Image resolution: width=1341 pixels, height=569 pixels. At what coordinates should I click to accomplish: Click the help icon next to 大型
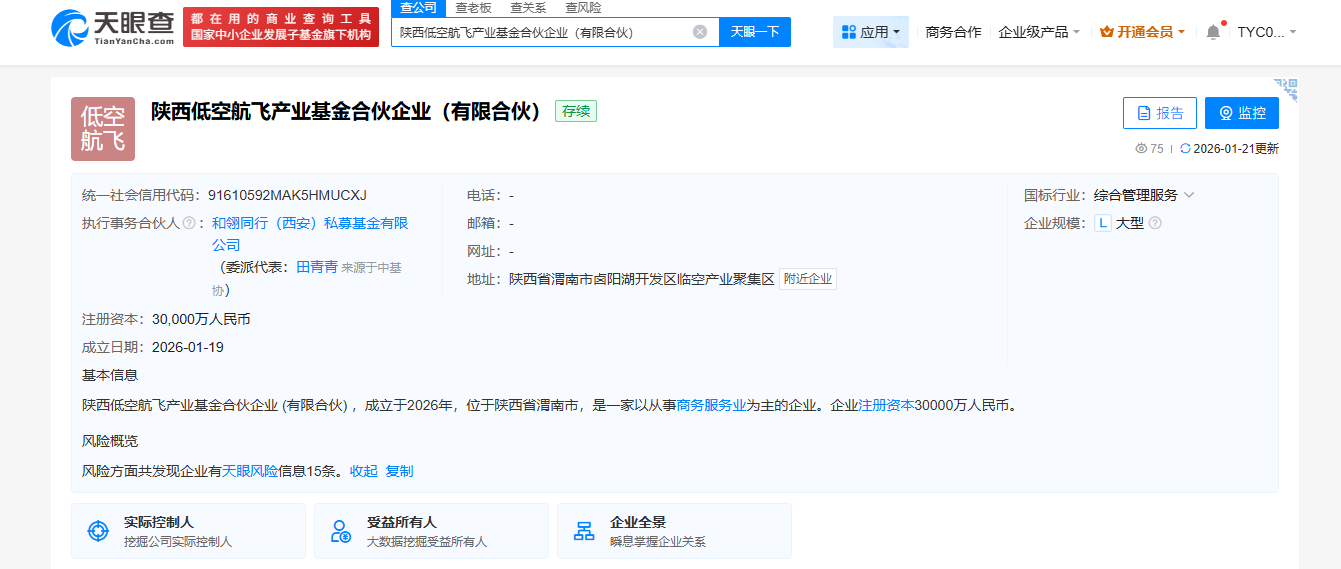click(x=1155, y=223)
